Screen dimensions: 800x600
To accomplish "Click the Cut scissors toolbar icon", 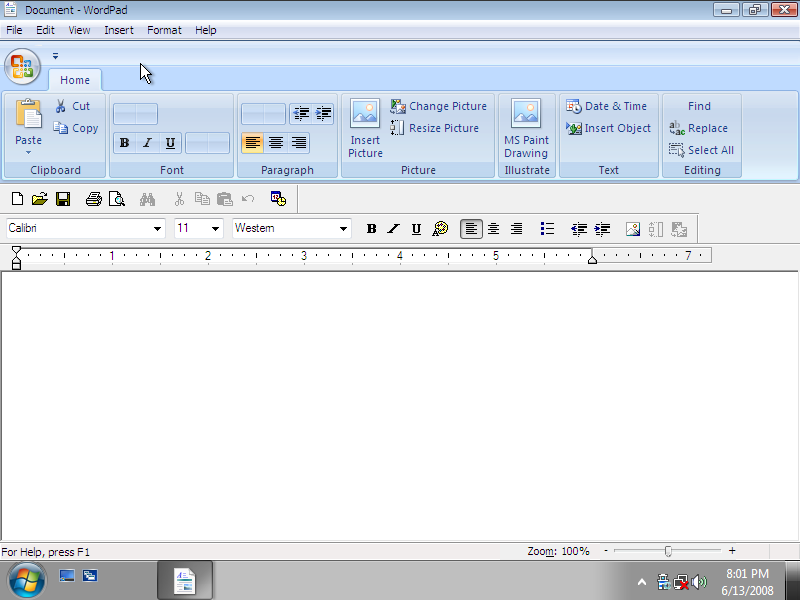I will click(x=179, y=199).
